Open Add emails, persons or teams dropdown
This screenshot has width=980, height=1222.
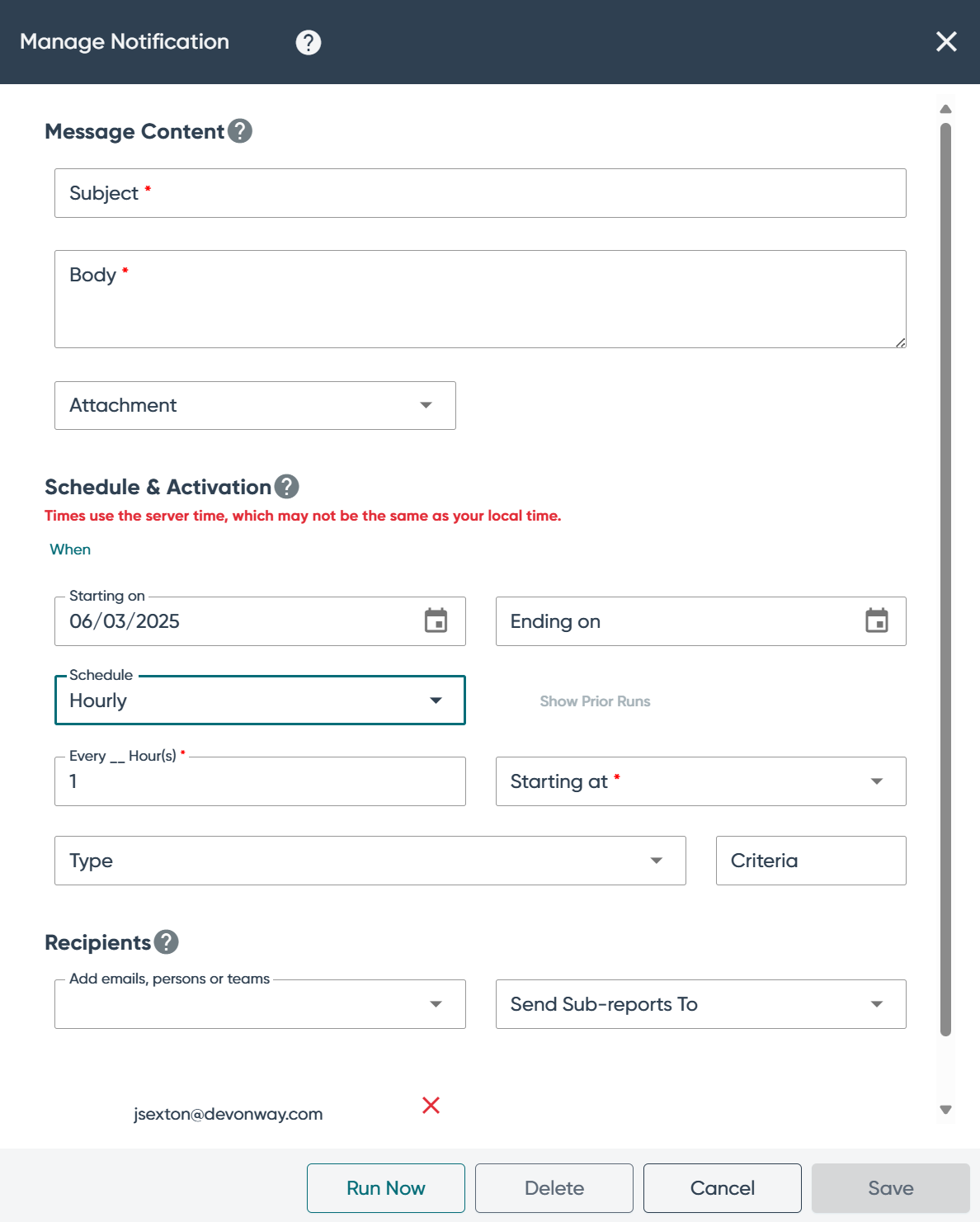click(x=260, y=1004)
